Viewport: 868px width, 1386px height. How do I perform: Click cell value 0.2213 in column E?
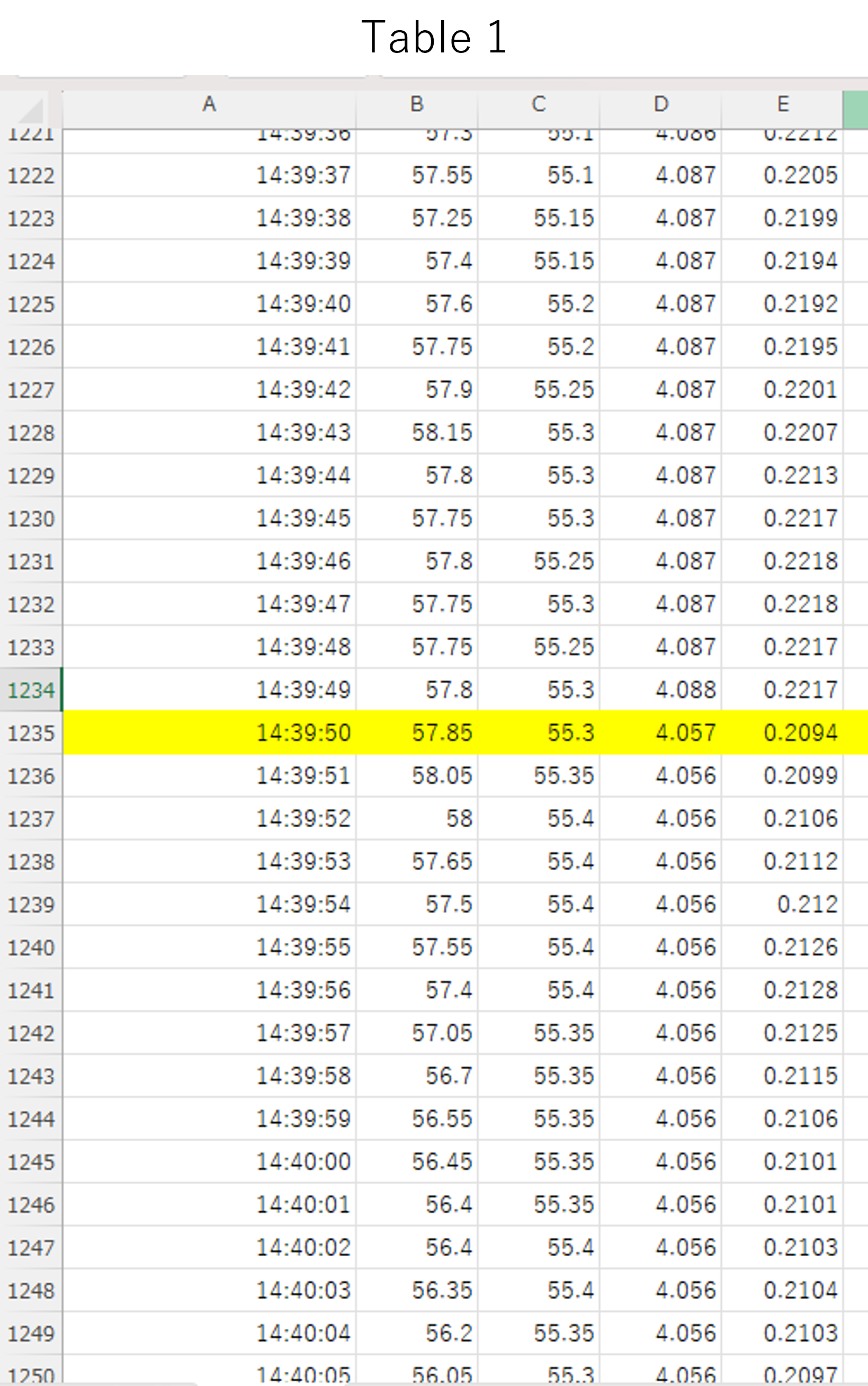[x=782, y=475]
